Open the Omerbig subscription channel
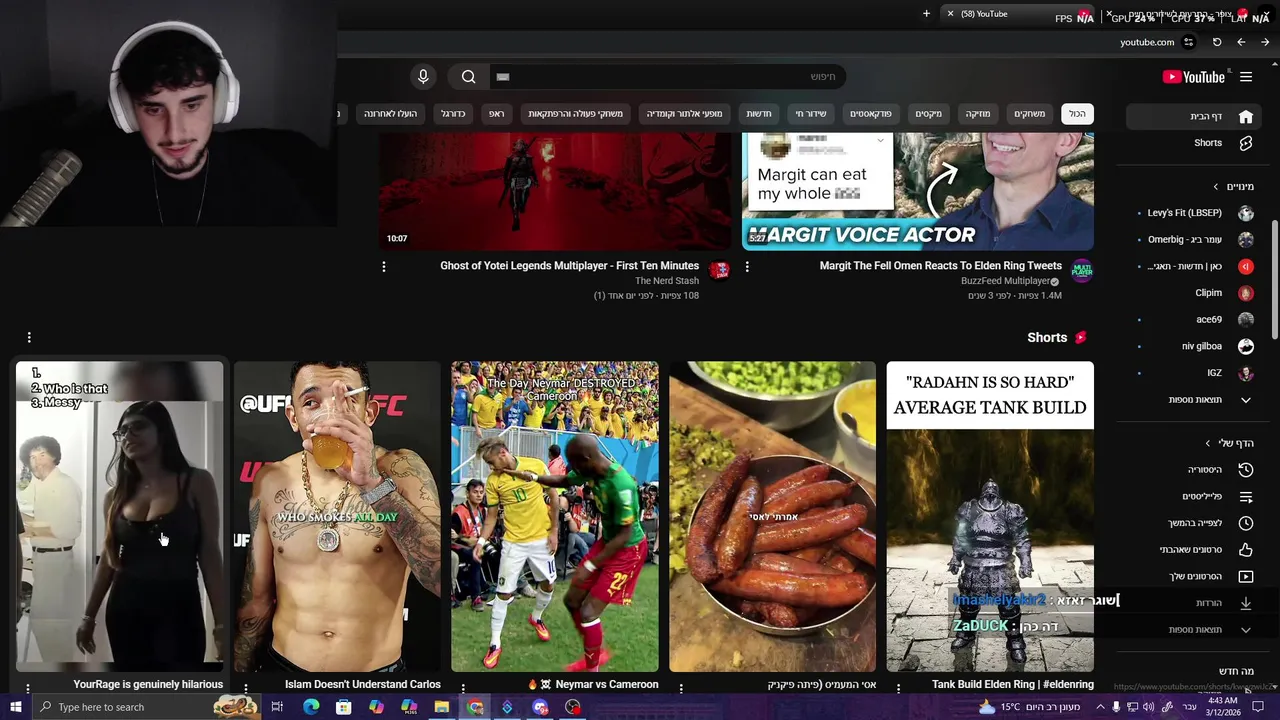Viewport: 1280px width, 720px height. pyautogui.click(x=1194, y=240)
